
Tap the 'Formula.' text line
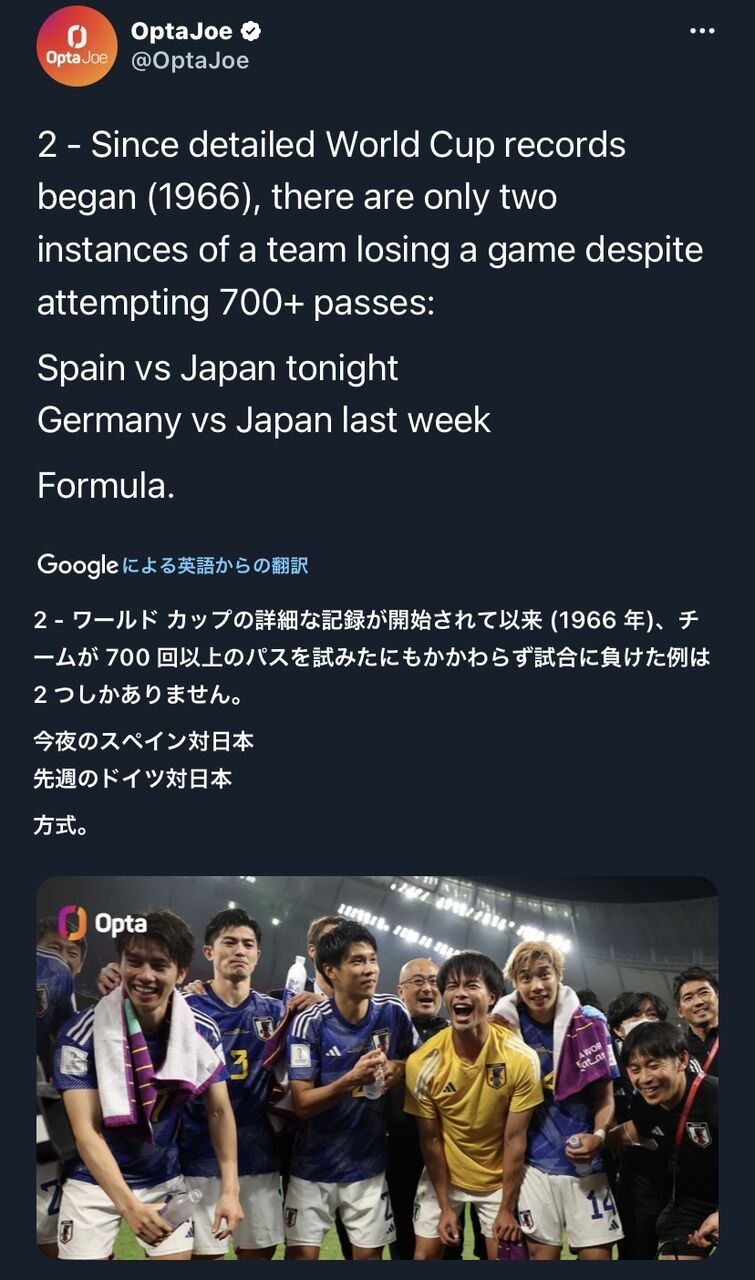pos(106,486)
